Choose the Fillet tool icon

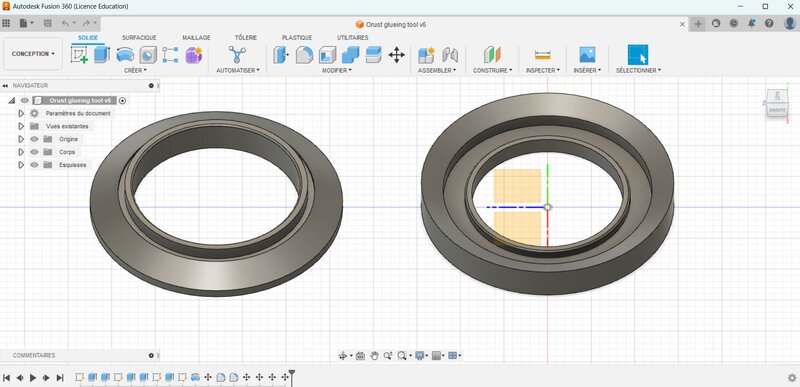click(x=304, y=55)
